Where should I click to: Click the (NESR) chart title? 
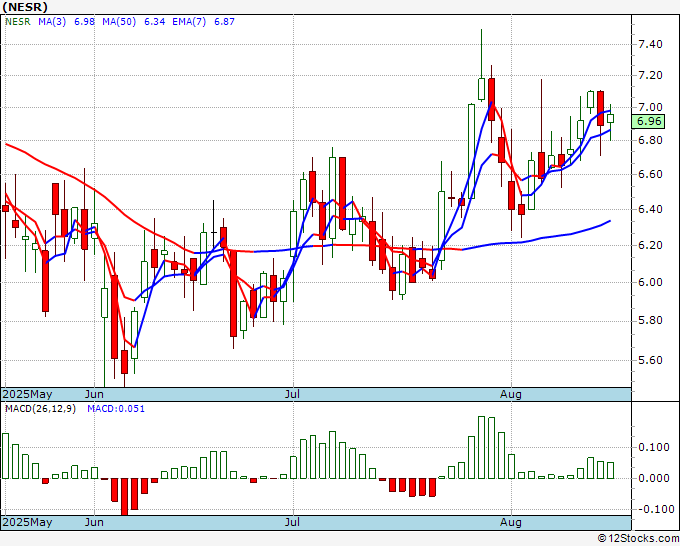[25, 7]
